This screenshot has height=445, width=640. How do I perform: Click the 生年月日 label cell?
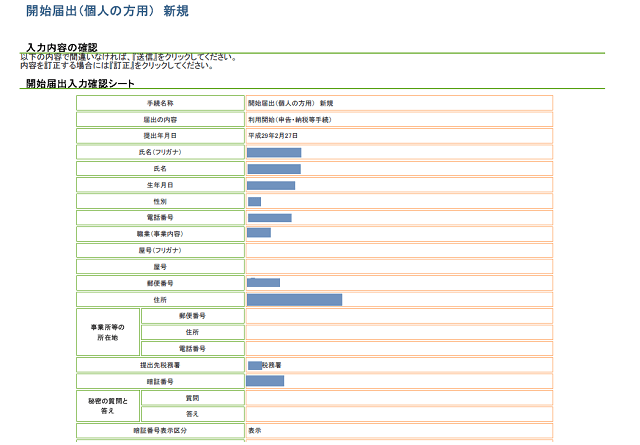(160, 185)
